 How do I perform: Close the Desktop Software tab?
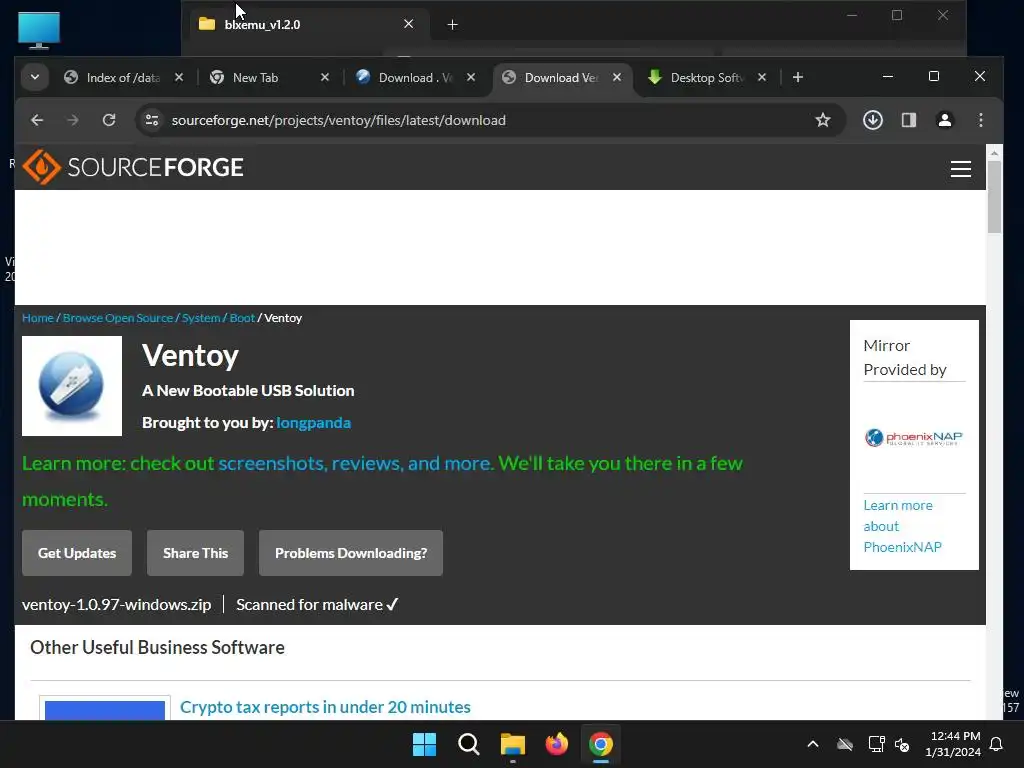[761, 77]
